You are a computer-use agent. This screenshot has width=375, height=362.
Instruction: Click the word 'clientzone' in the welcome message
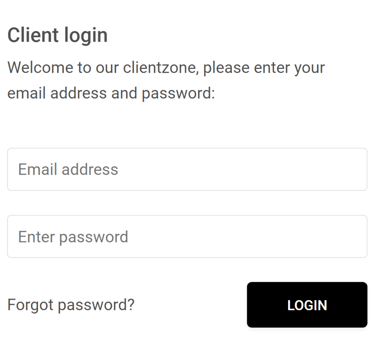[x=160, y=68]
